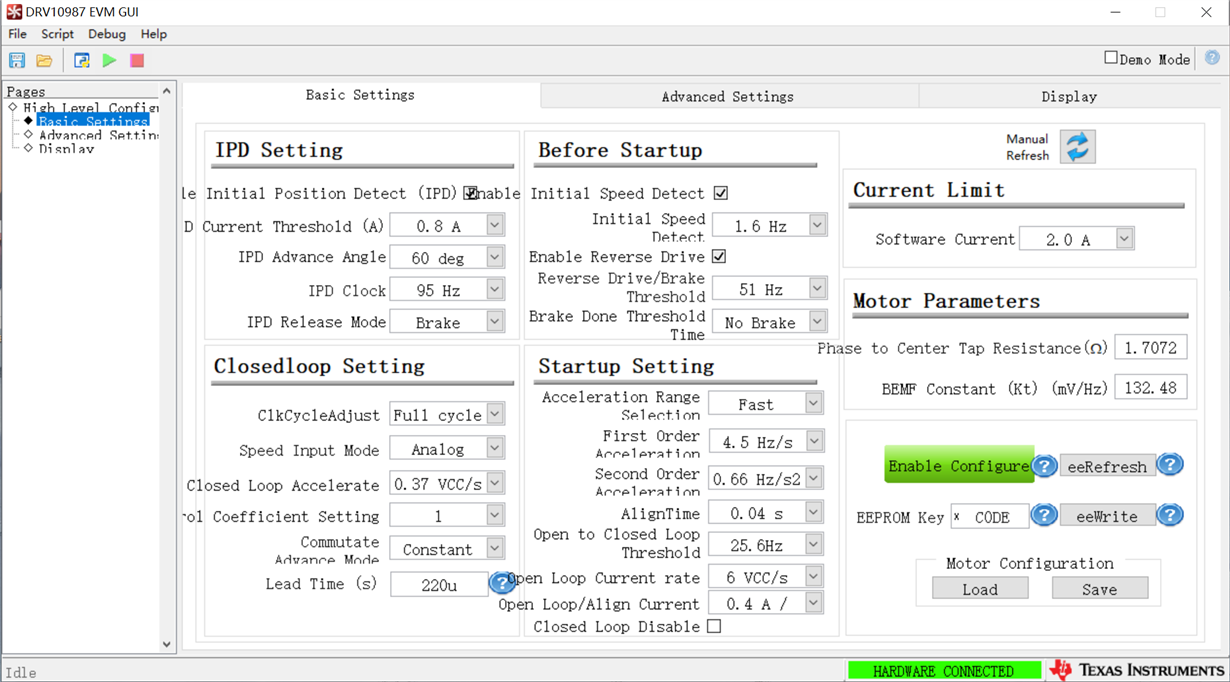This screenshot has width=1230, height=682.
Task: Click help icon next to Demo Mode
Action: pyautogui.click(x=1212, y=58)
